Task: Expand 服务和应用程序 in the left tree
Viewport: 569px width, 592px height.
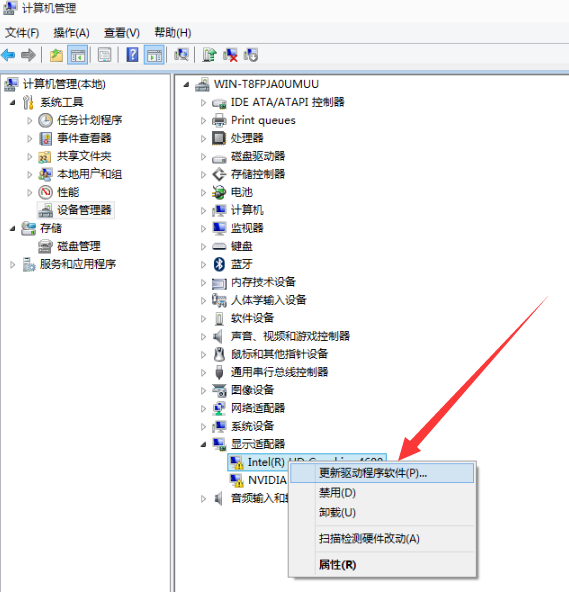Action: pos(12,264)
